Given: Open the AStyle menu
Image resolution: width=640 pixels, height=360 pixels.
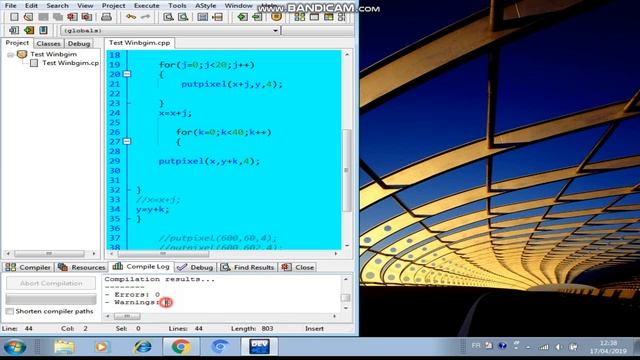Looking at the screenshot, I should coord(205,6).
